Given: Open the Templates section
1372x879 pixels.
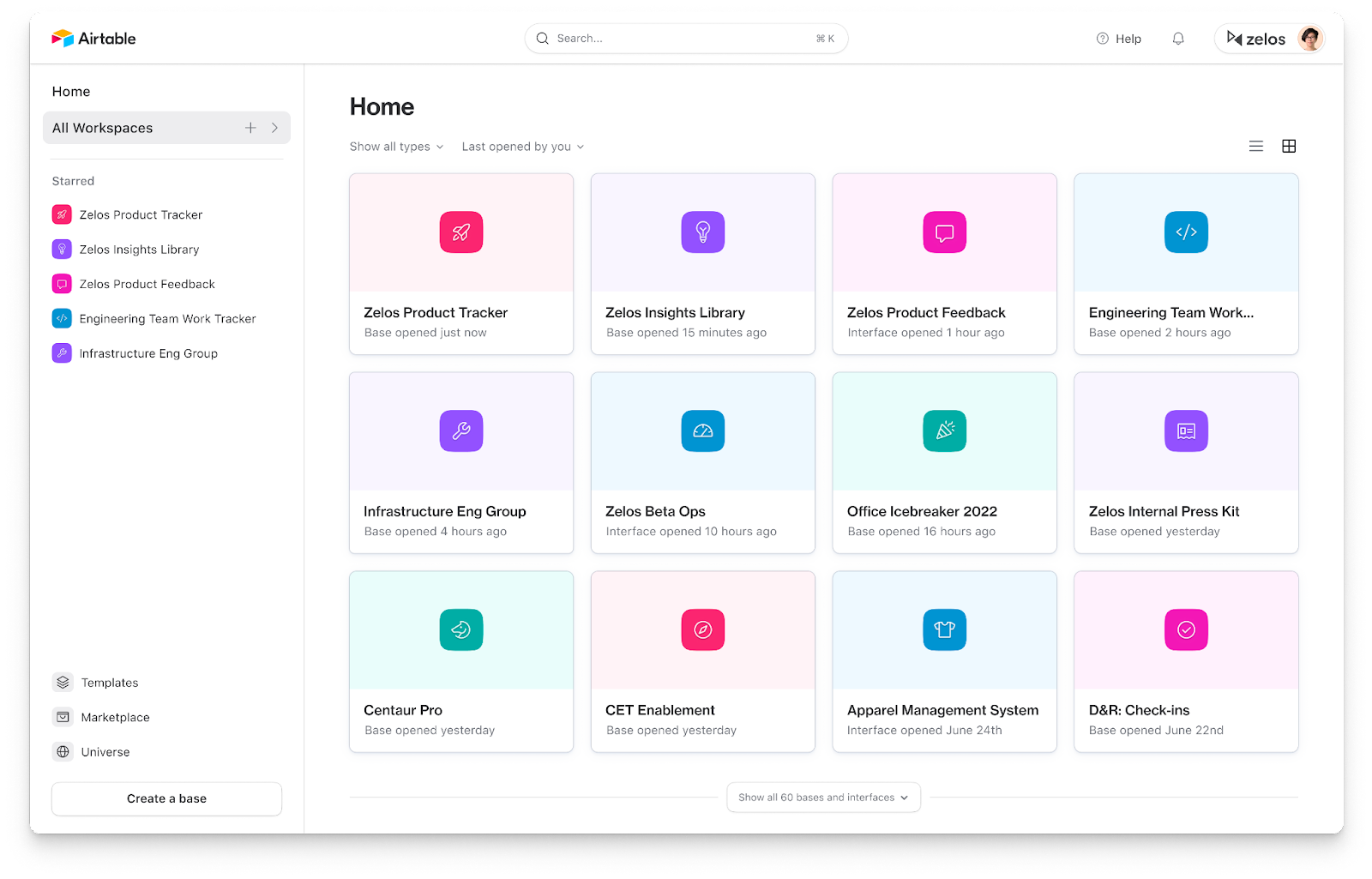Looking at the screenshot, I should (x=109, y=682).
